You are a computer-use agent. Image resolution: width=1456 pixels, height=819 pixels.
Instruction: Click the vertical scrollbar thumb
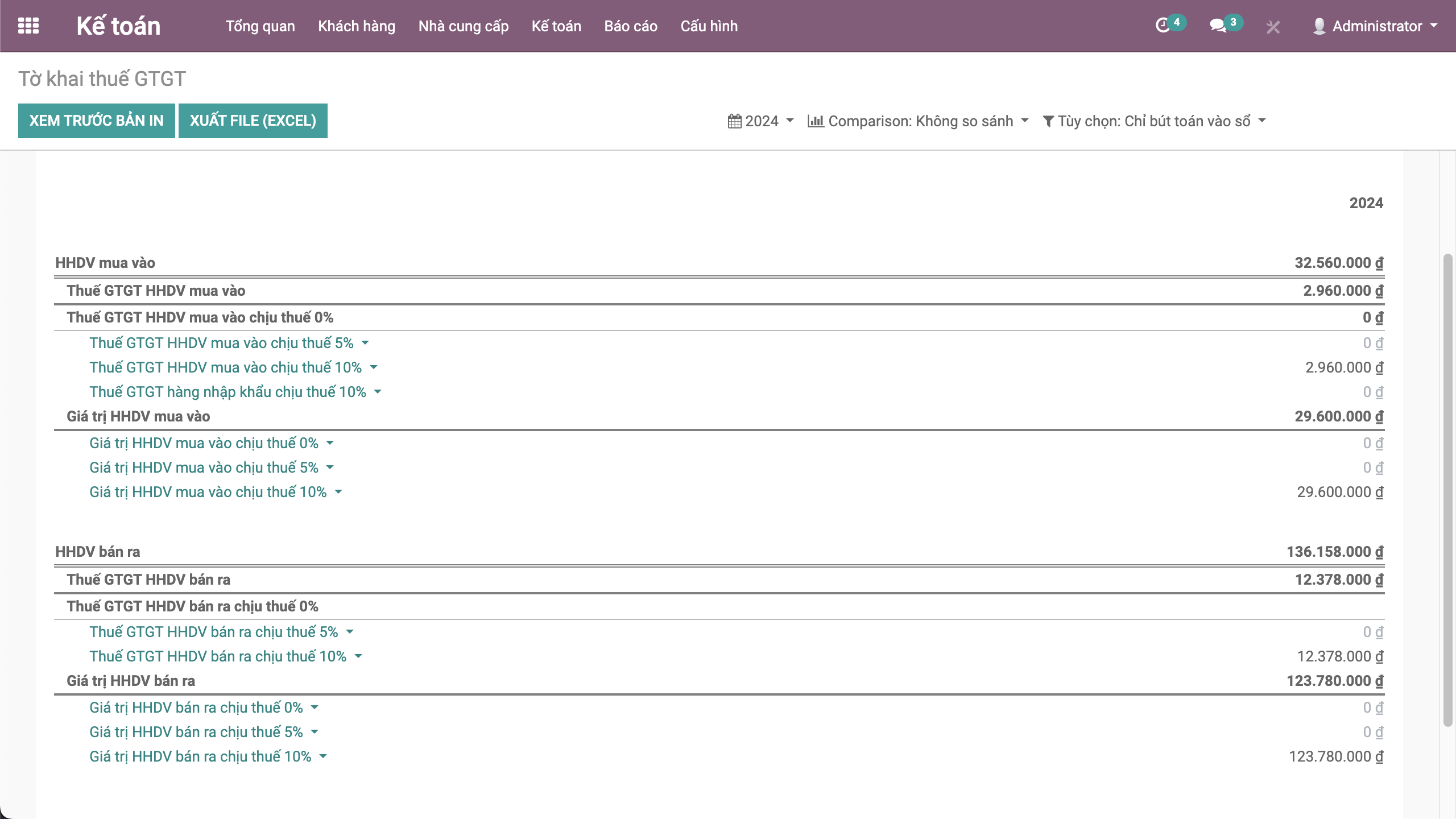[x=1447, y=489]
